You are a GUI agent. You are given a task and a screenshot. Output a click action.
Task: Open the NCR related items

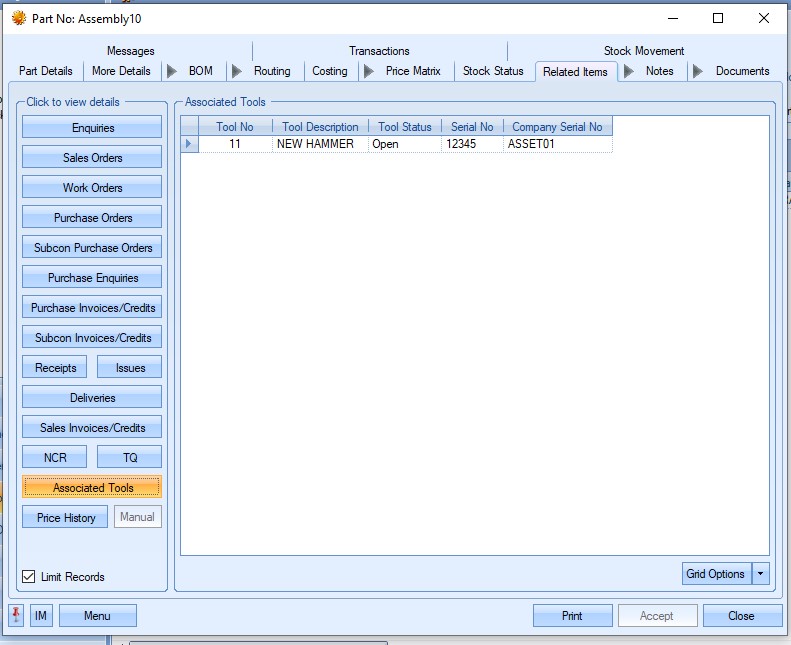55,458
